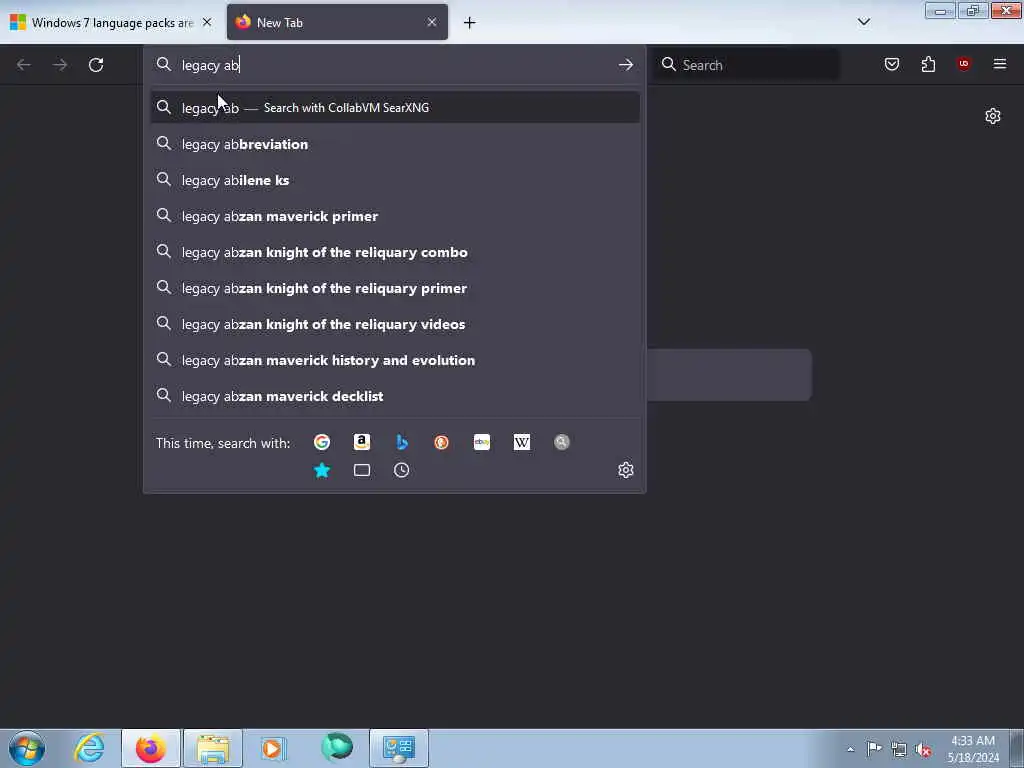
Task: Select 'legacy abzan maverick decklist' suggestion
Action: pos(395,396)
